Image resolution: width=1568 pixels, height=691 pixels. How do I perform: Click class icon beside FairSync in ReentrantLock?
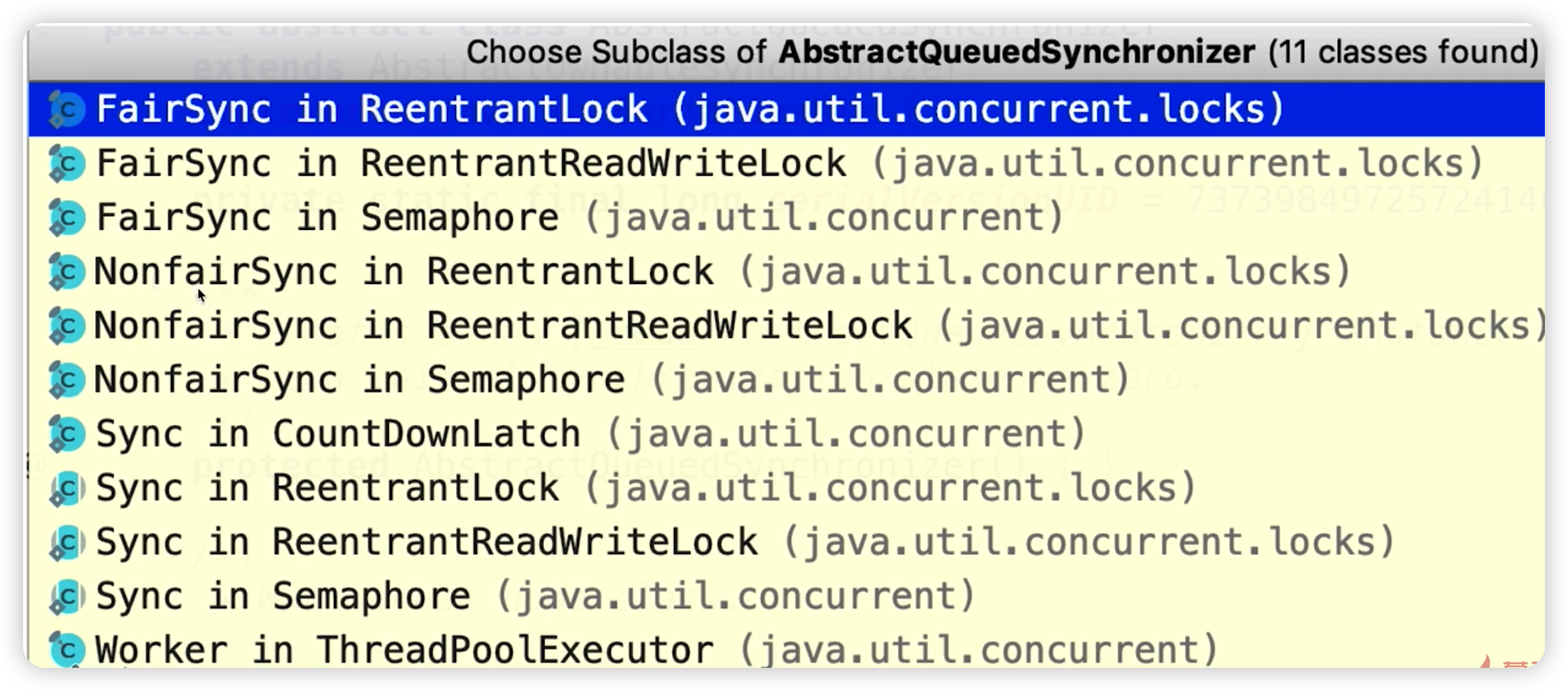click(x=66, y=109)
